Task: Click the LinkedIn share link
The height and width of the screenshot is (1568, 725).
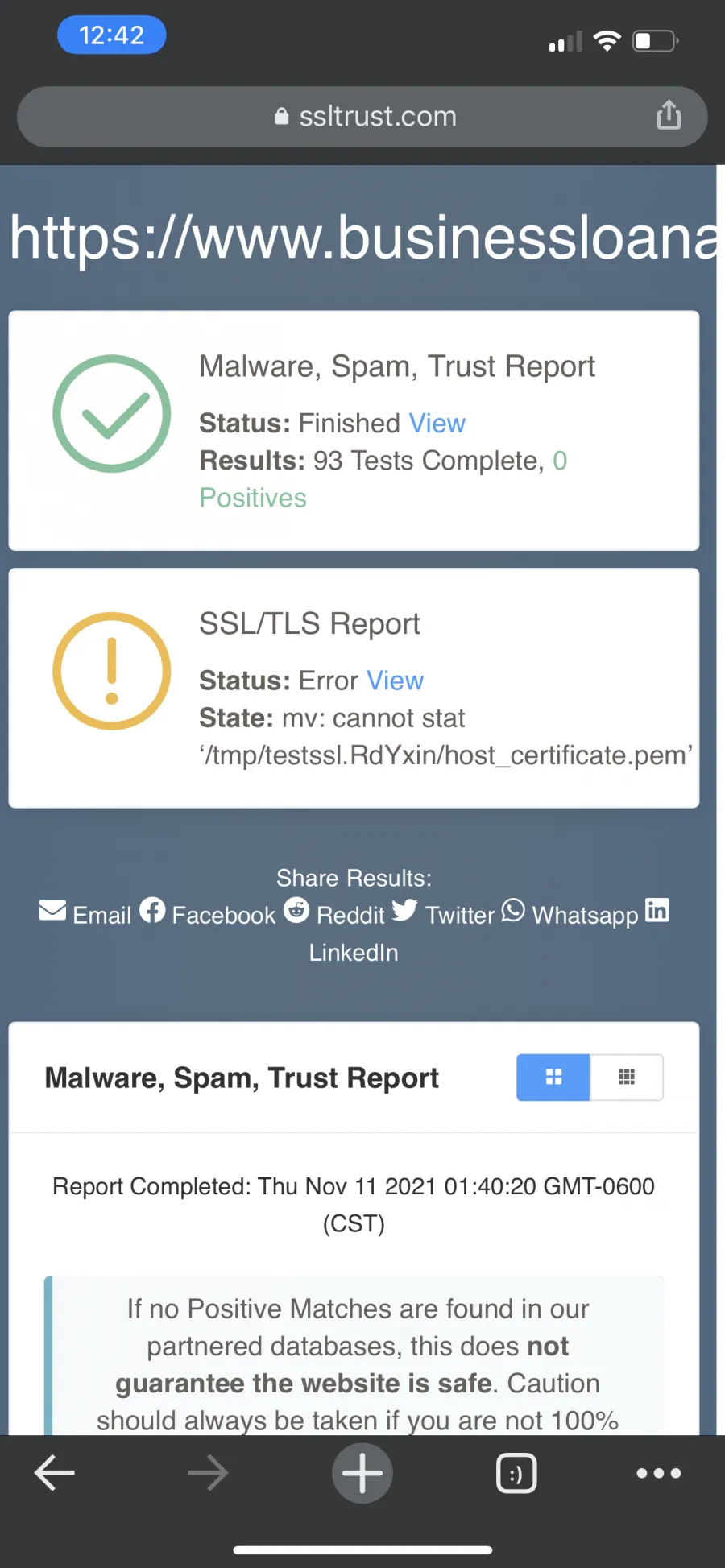Action: coord(354,952)
